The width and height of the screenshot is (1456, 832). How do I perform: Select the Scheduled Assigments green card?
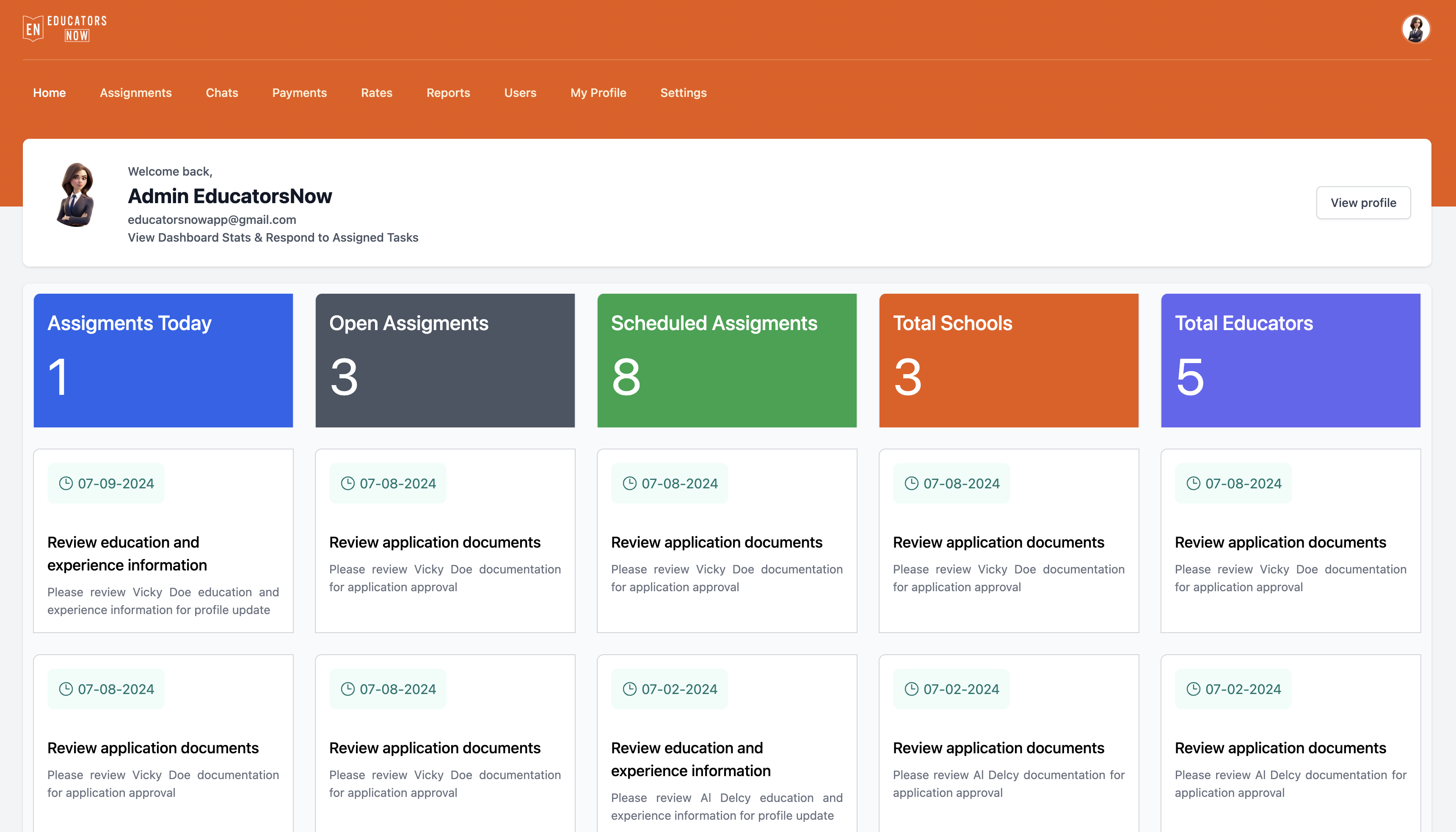point(726,360)
